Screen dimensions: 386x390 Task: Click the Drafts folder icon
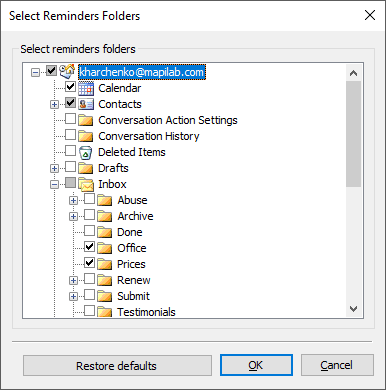pyautogui.click(x=86, y=168)
